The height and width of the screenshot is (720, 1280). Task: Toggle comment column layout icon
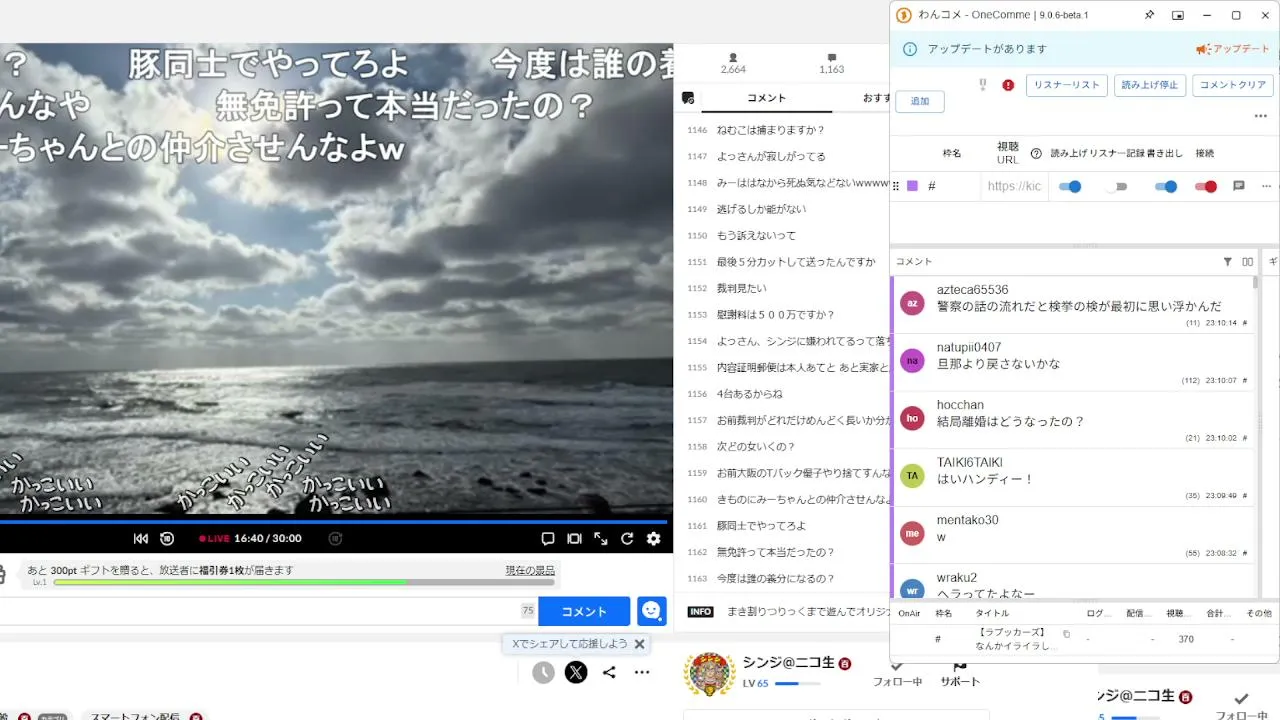coord(1248,262)
